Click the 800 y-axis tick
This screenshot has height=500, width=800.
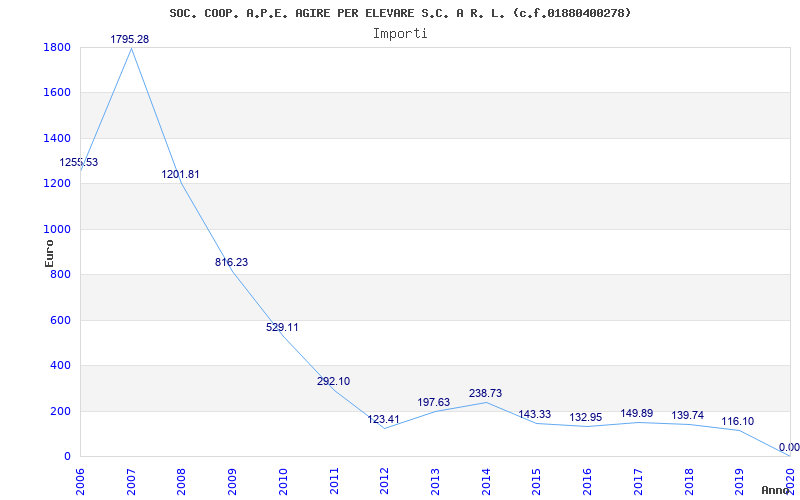click(63, 274)
